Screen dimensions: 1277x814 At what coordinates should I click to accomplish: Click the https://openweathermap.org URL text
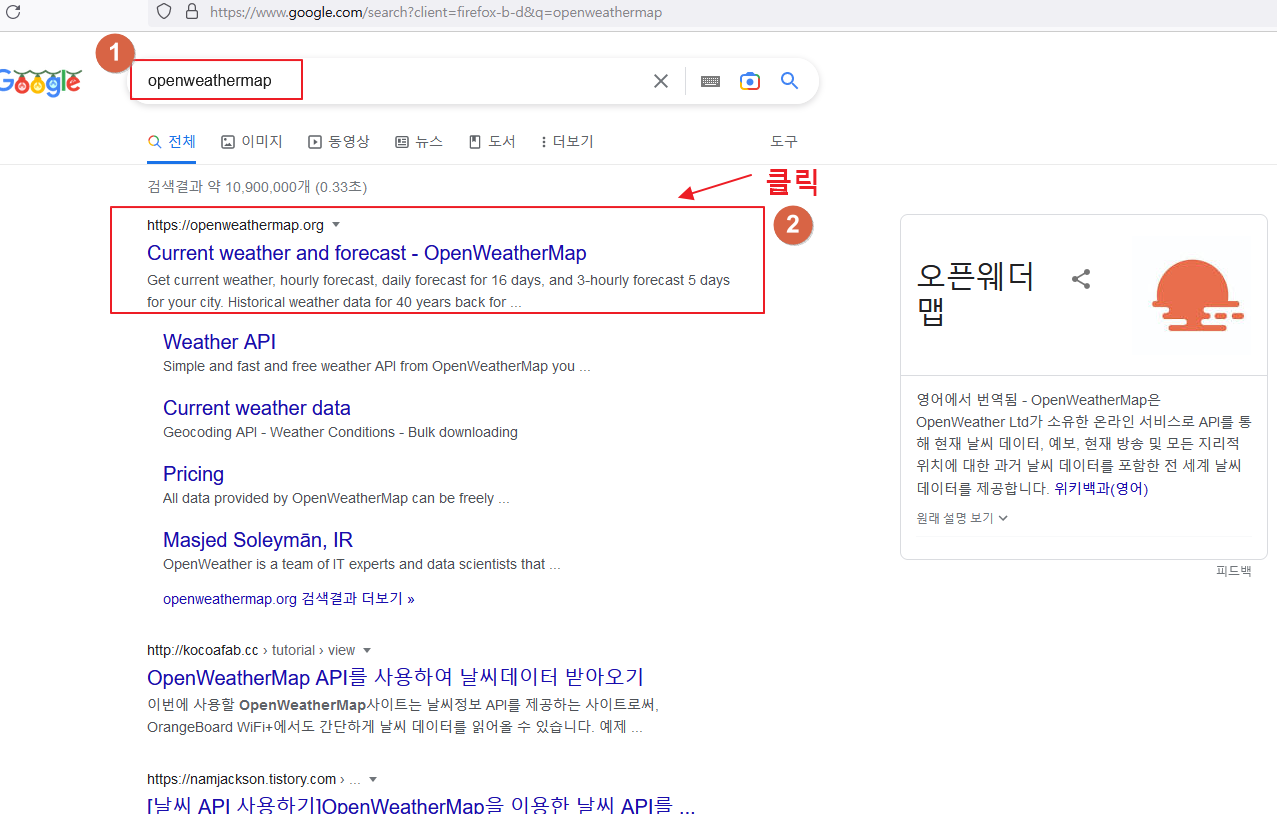click(x=235, y=225)
